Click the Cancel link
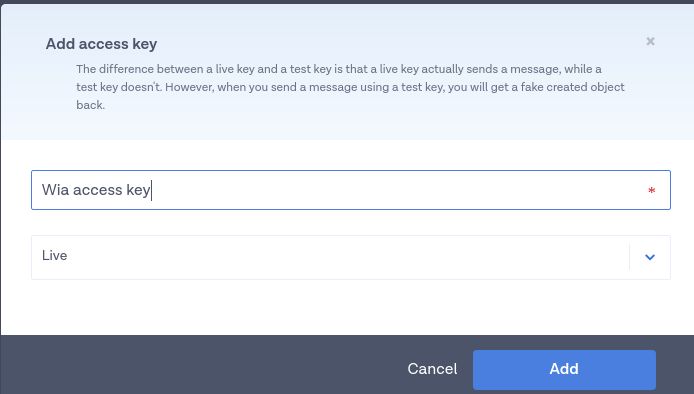694x394 pixels. click(x=432, y=369)
